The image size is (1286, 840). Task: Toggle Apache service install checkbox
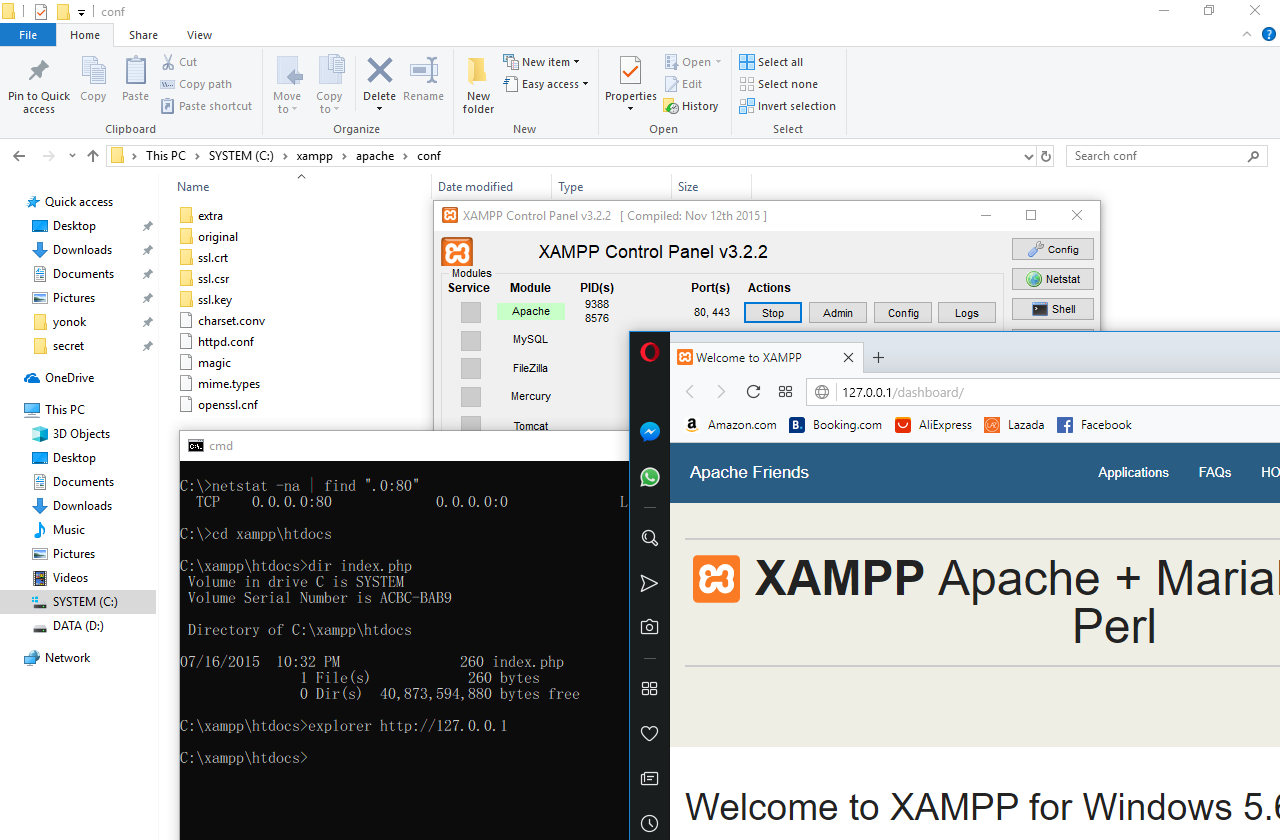pyautogui.click(x=470, y=313)
